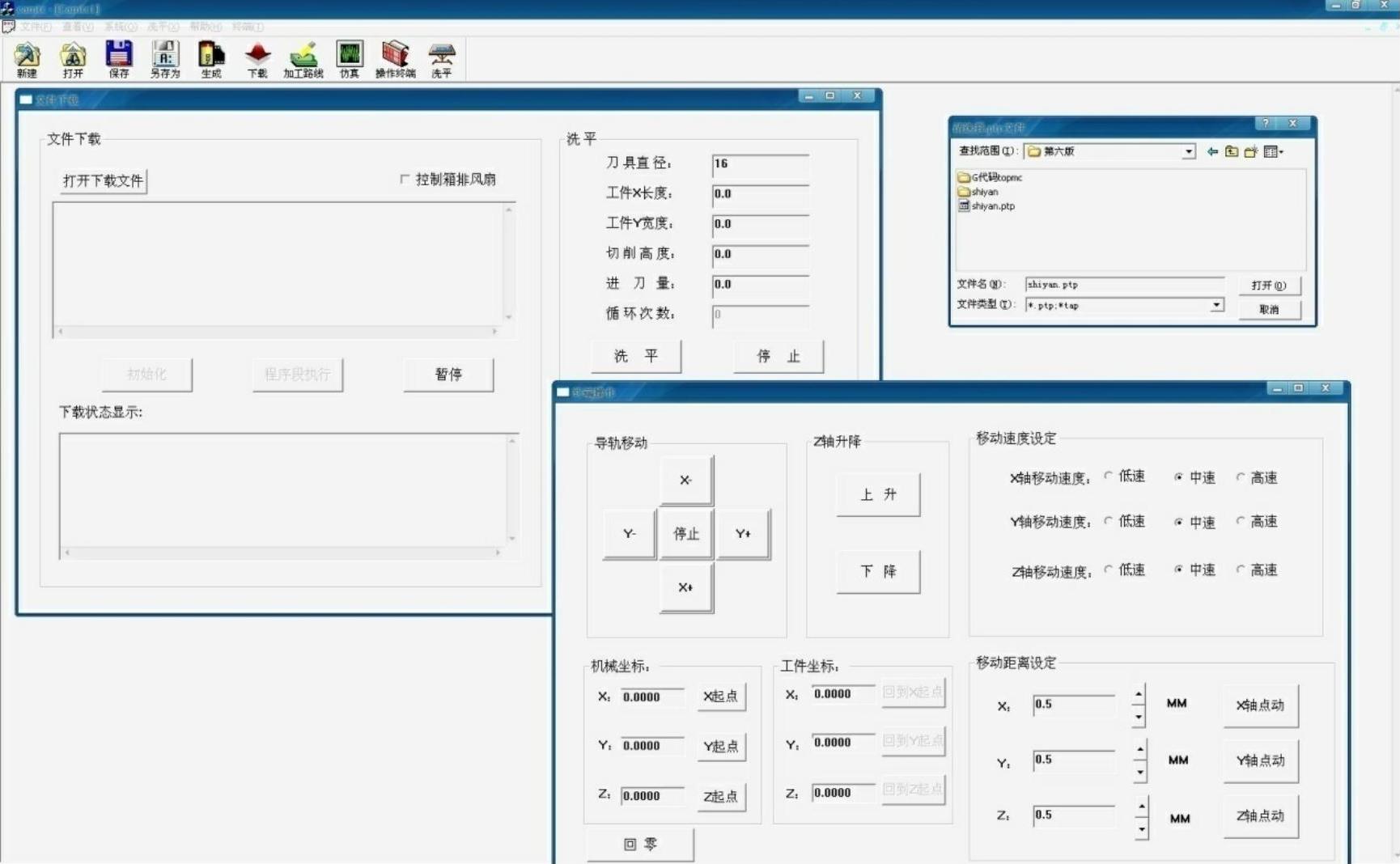Enable the 控制箱排风扇 checkbox
The width and height of the screenshot is (1400, 864).
pos(405,179)
